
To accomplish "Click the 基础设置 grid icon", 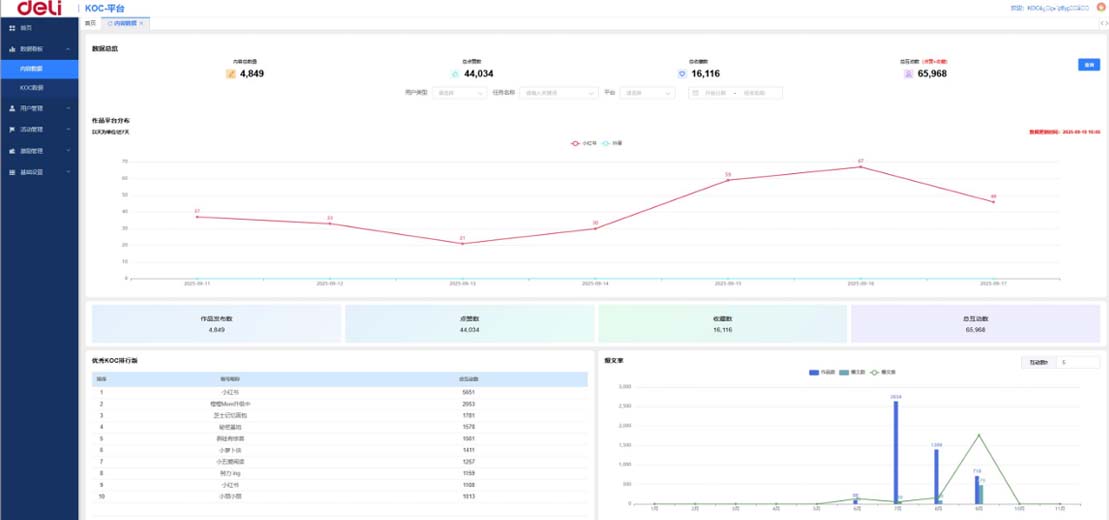I will click(12, 172).
